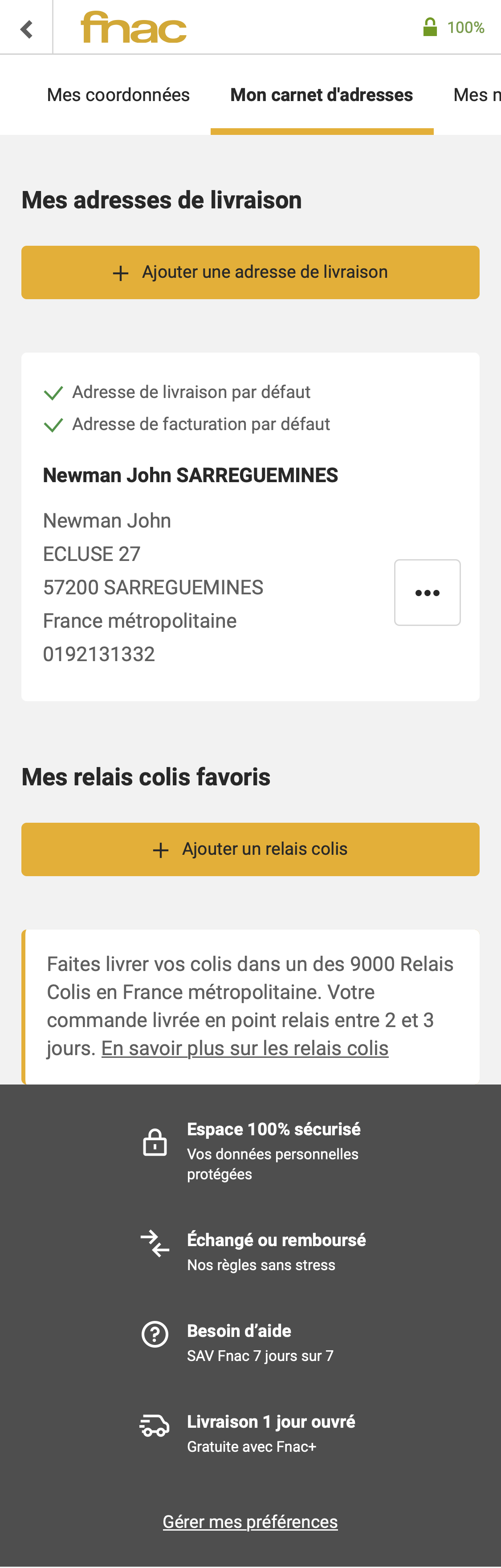Click the checkmark beside Adresse de livraison par défaut
The width and height of the screenshot is (501, 1568).
[53, 393]
